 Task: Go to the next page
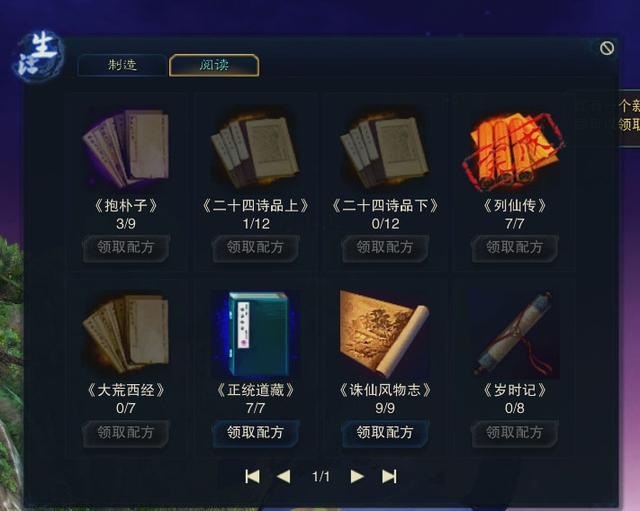[x=357, y=476]
